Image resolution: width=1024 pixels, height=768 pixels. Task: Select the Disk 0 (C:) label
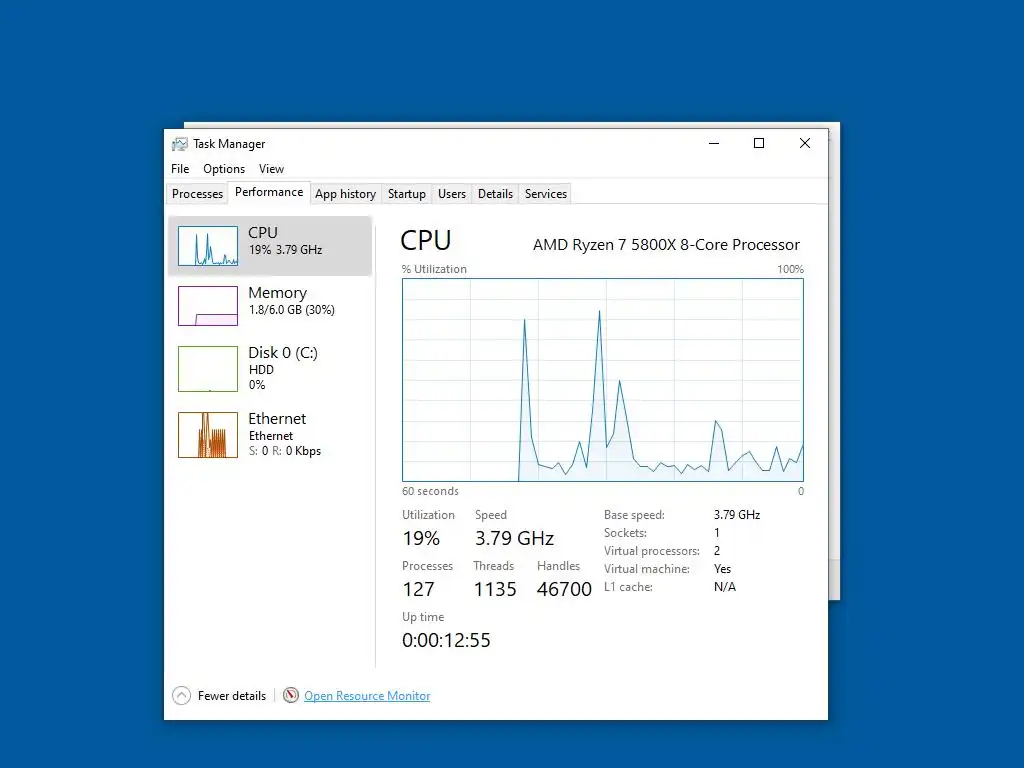click(x=283, y=353)
